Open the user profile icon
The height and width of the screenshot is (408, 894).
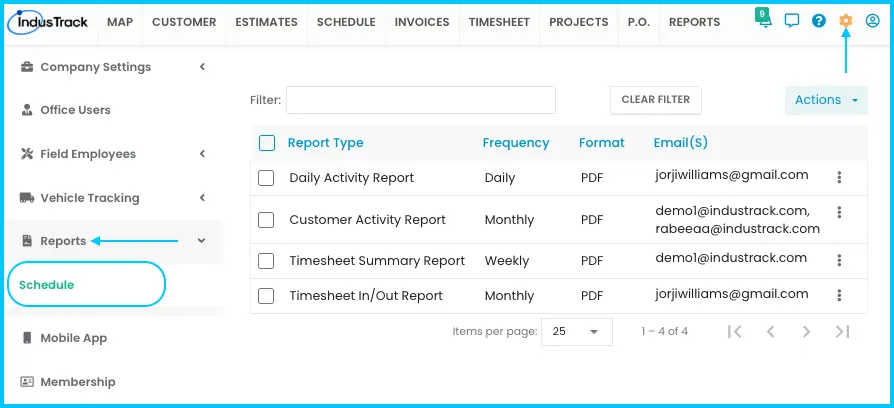872,21
